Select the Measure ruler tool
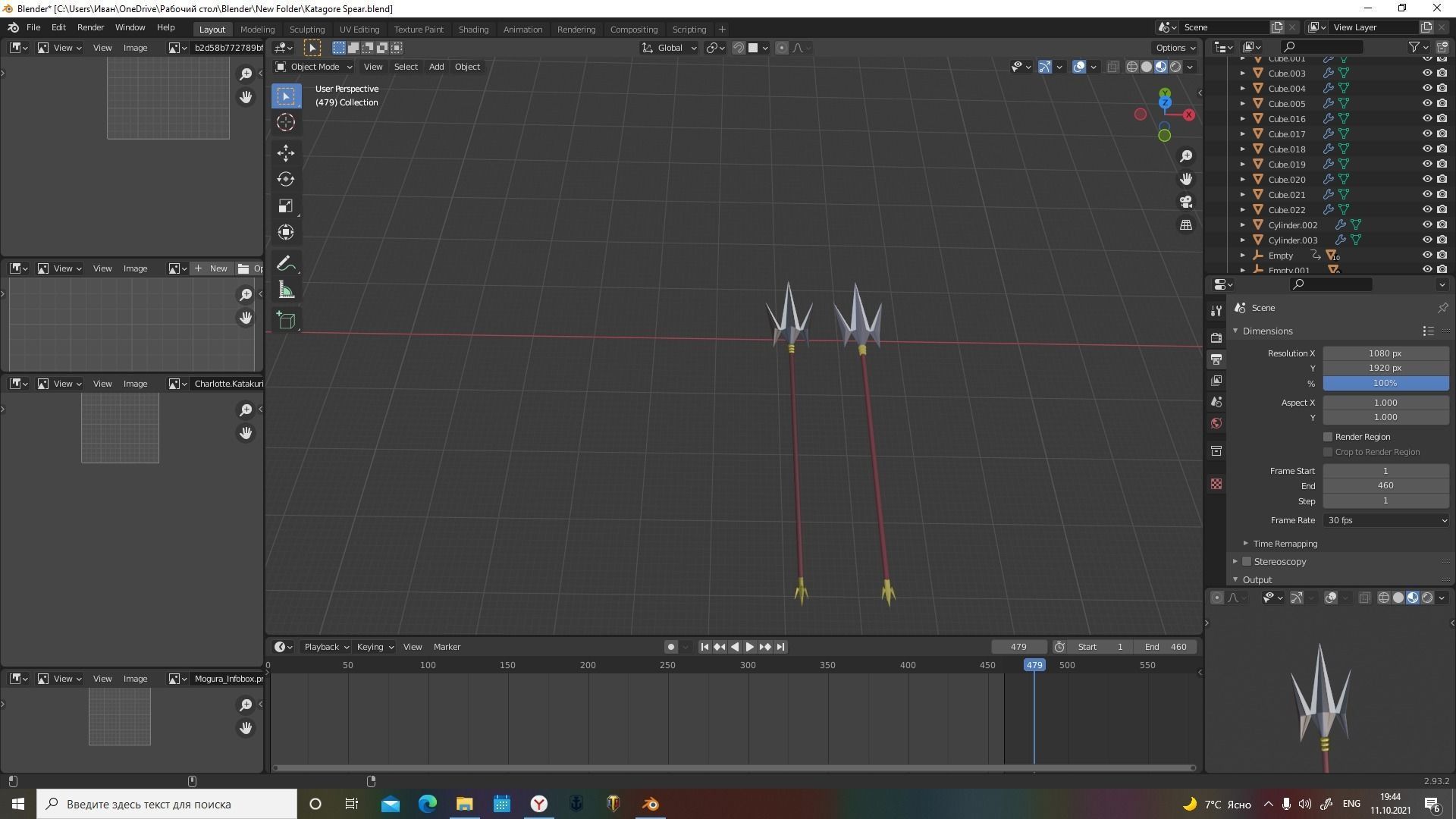The height and width of the screenshot is (819, 1456). 286,290
